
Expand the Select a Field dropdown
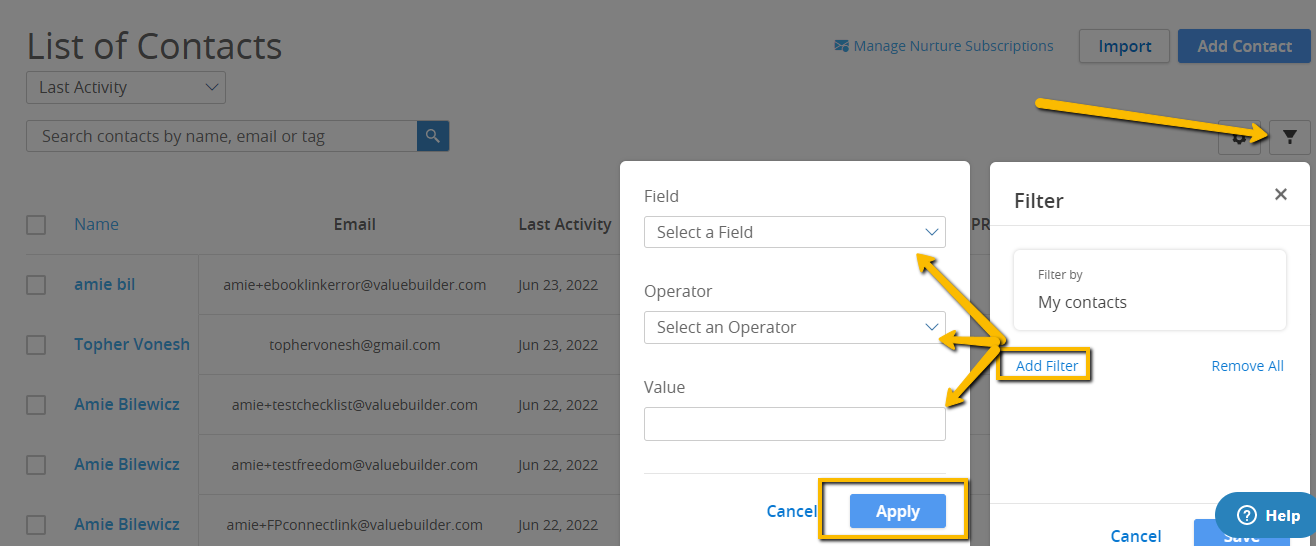pos(795,232)
